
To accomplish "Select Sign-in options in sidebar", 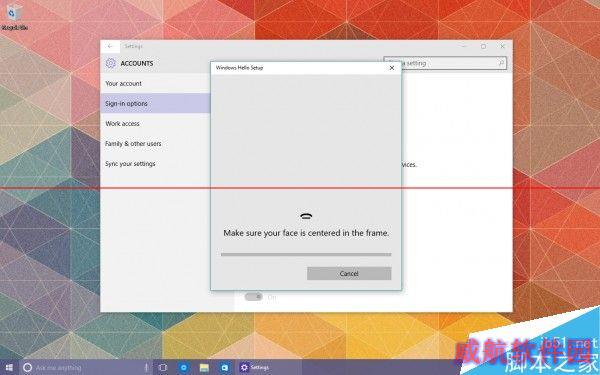I will (155, 103).
